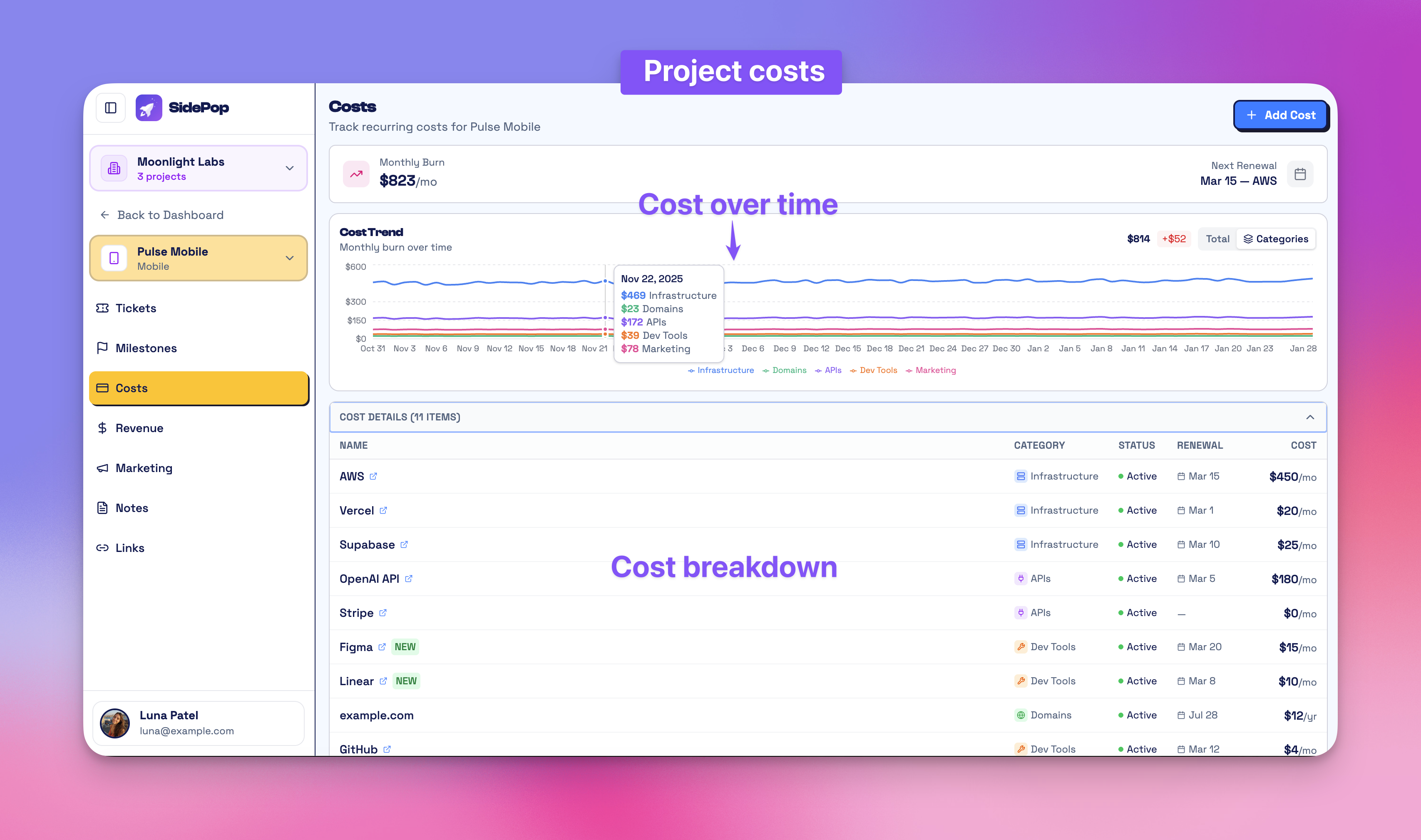The image size is (1421, 840).
Task: Open the AWS external link icon
Action: 373,476
